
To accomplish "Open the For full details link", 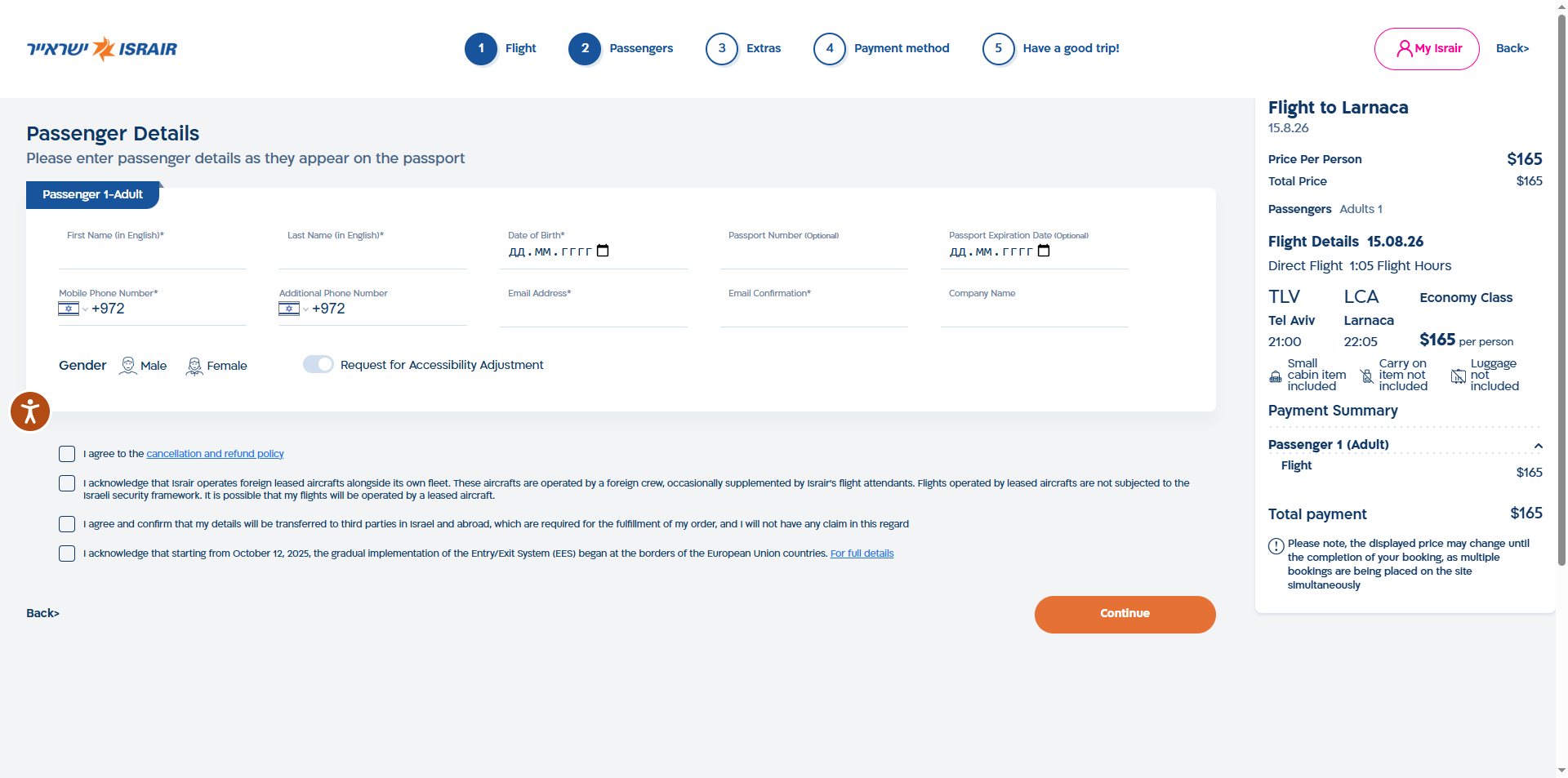I will [862, 553].
